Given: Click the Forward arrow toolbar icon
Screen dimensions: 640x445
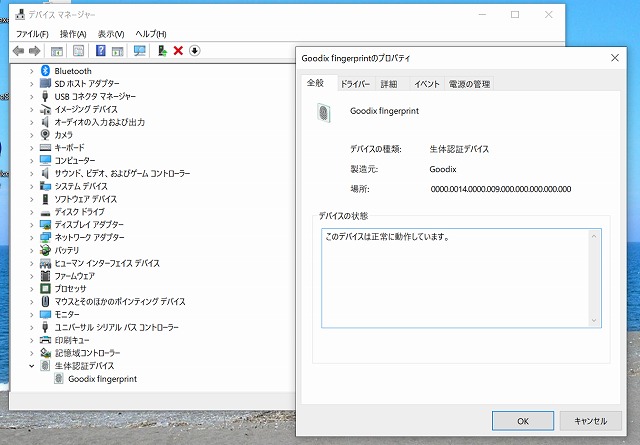Looking at the screenshot, I should coord(35,51).
